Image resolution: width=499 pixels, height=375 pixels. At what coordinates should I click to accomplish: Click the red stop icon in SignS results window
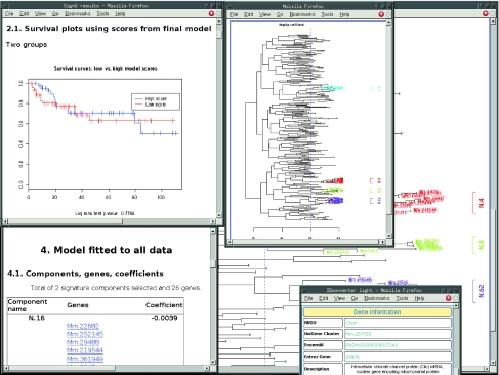(x=211, y=13)
